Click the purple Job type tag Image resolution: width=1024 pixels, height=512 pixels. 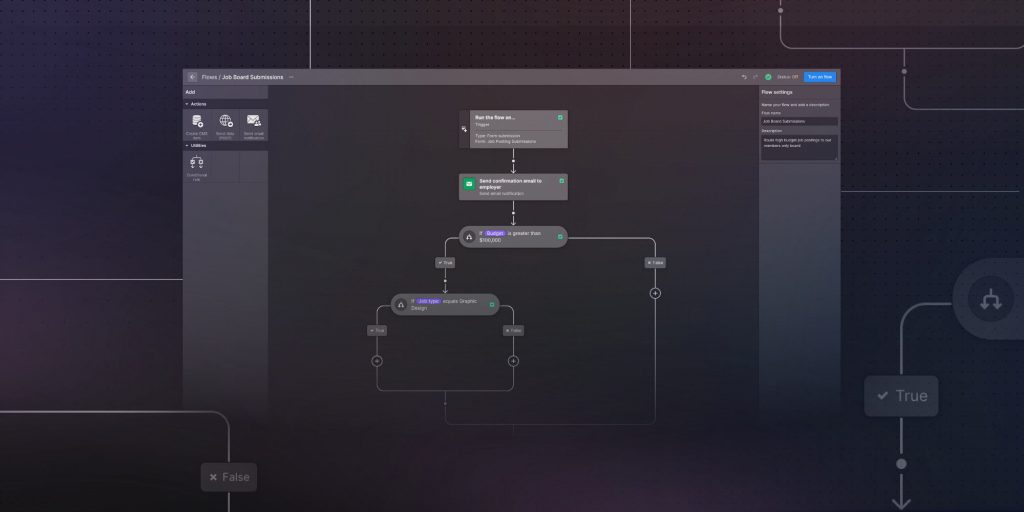coord(428,302)
